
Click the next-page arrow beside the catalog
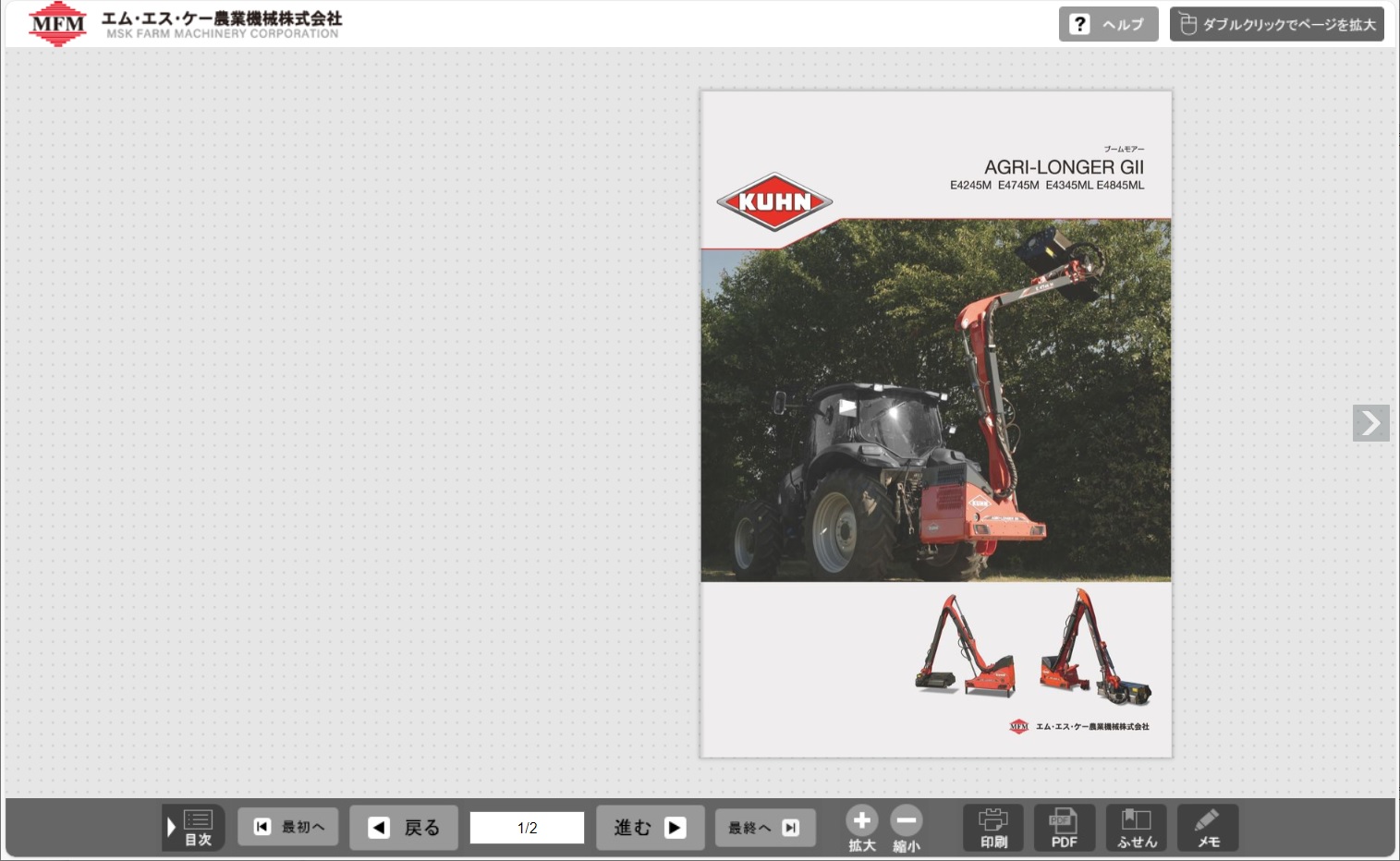[1371, 423]
